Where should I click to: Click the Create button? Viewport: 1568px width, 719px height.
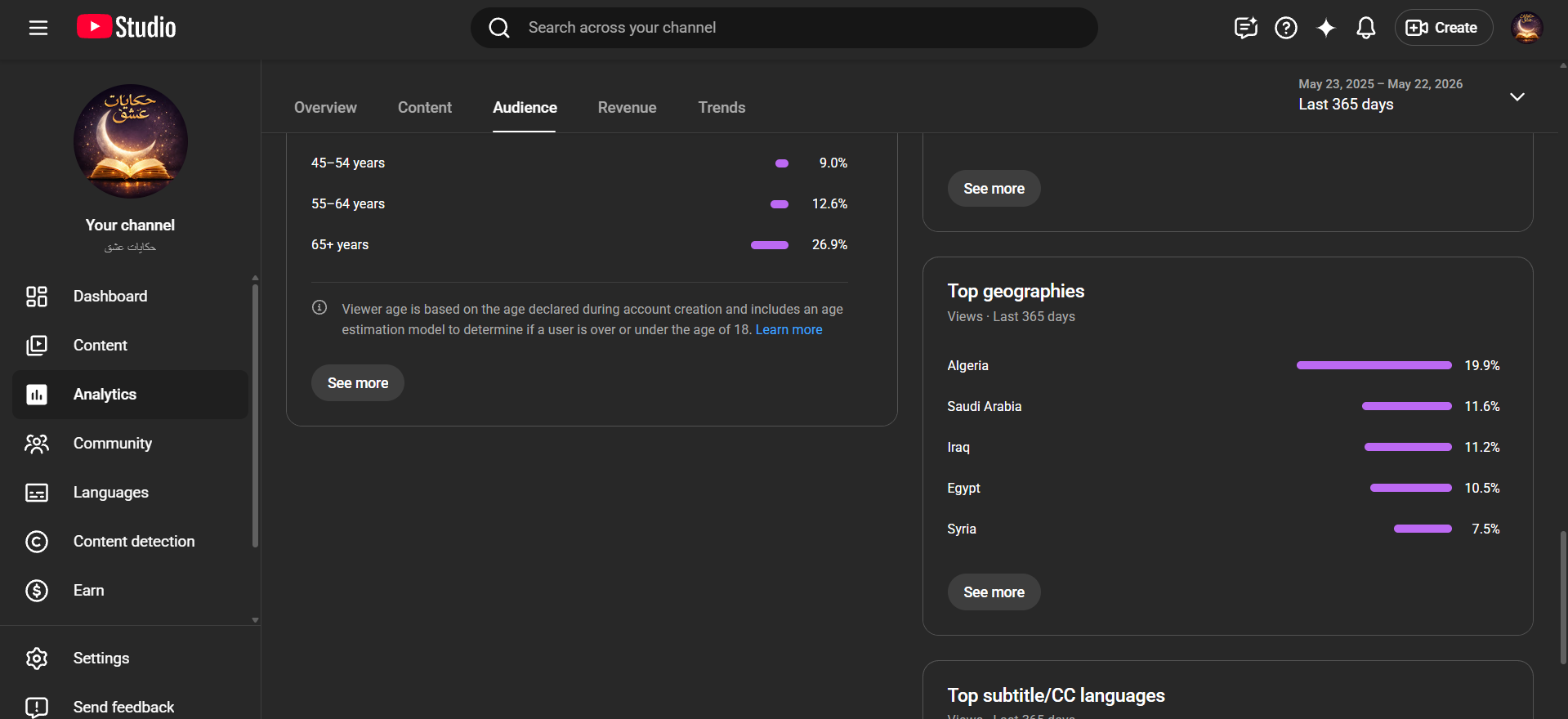[1443, 28]
